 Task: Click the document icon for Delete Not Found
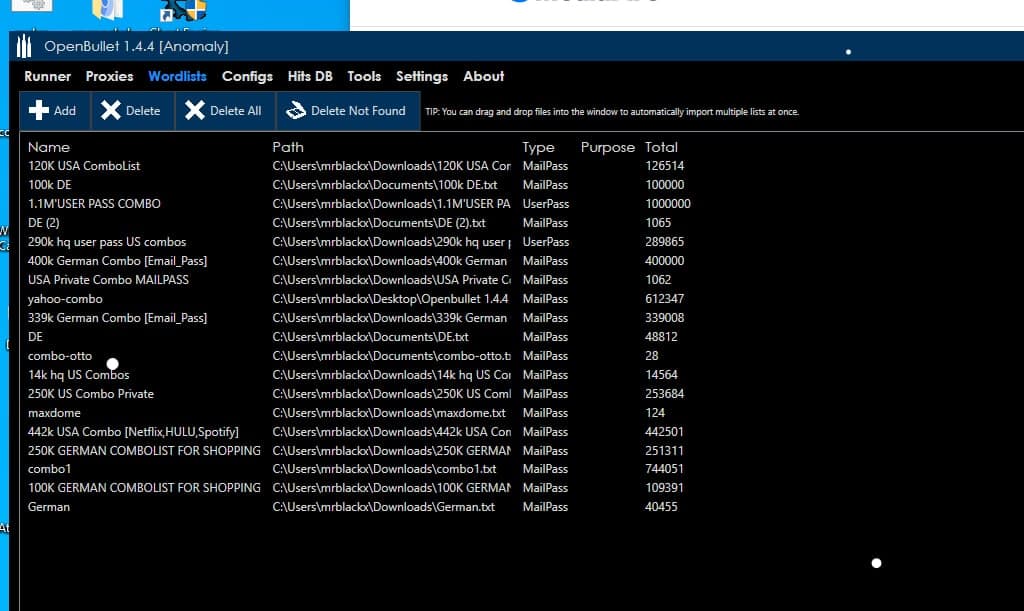296,111
